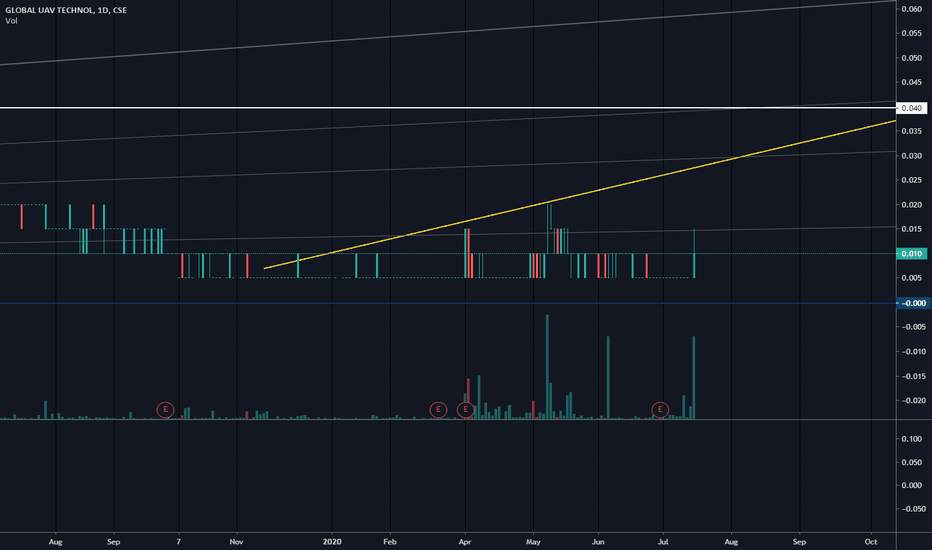Click the 0.045 price axis label
The image size is (932, 550).
(x=912, y=82)
